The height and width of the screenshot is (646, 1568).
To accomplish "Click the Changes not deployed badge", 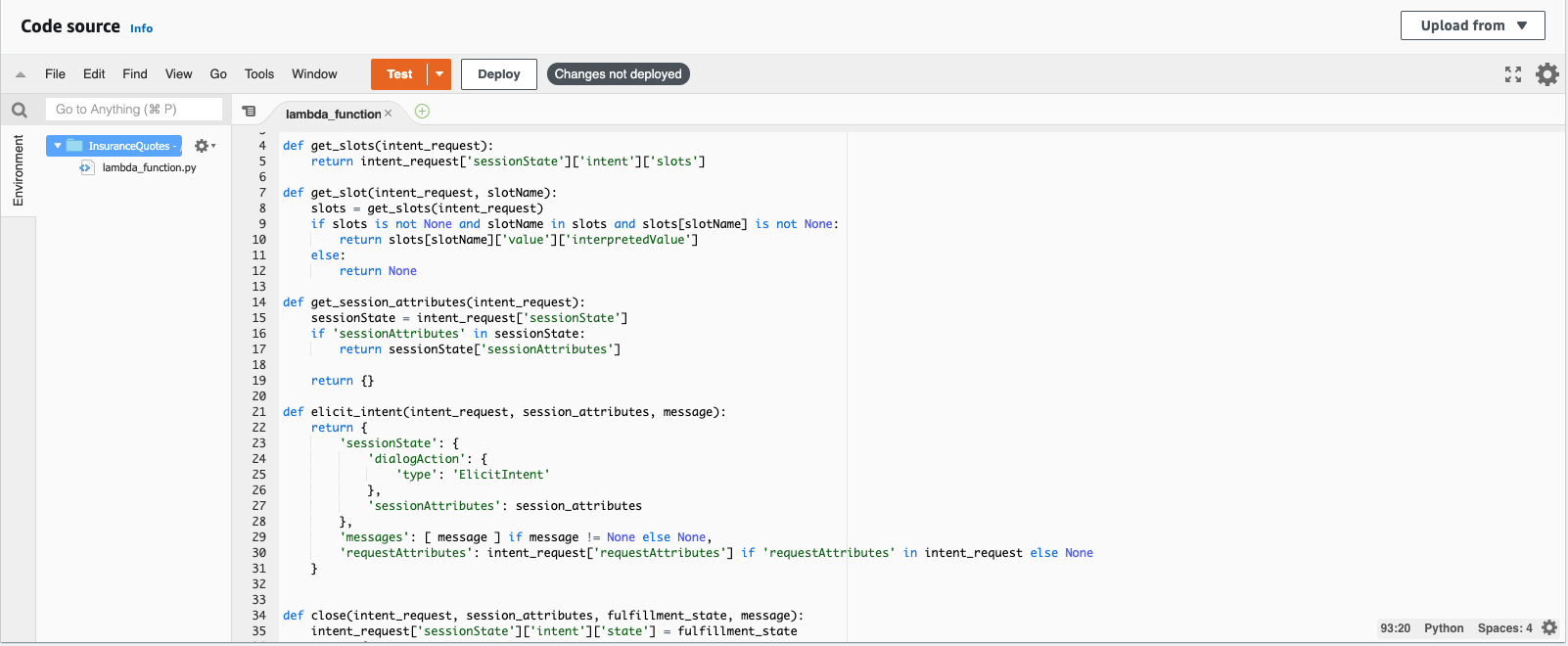I will (619, 74).
